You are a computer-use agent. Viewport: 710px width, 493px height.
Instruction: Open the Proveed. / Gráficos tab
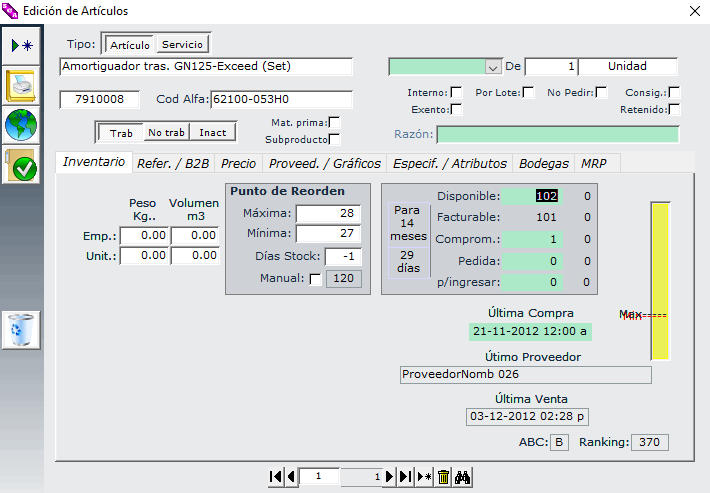point(324,163)
